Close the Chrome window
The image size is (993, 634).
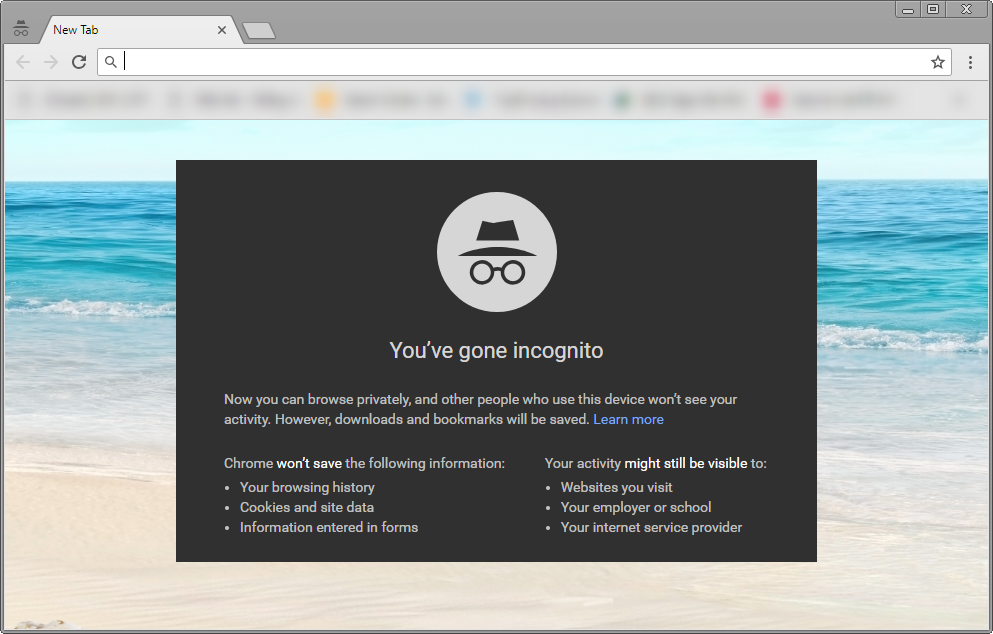tap(966, 9)
